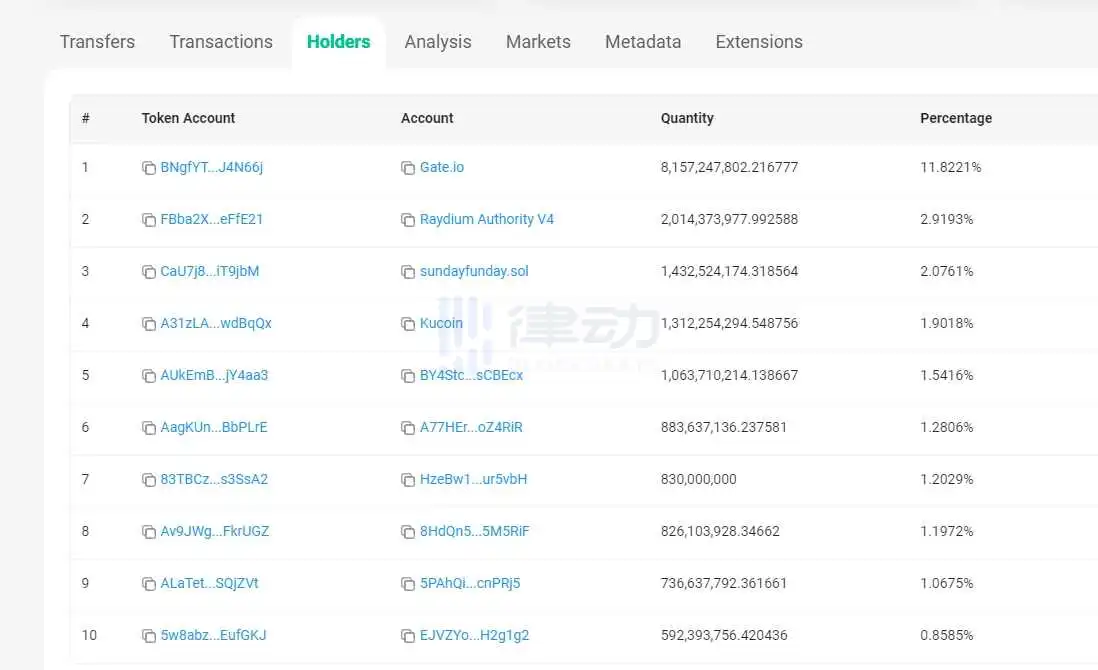Open account 5PAhQi...cnPRj5 link

470,583
